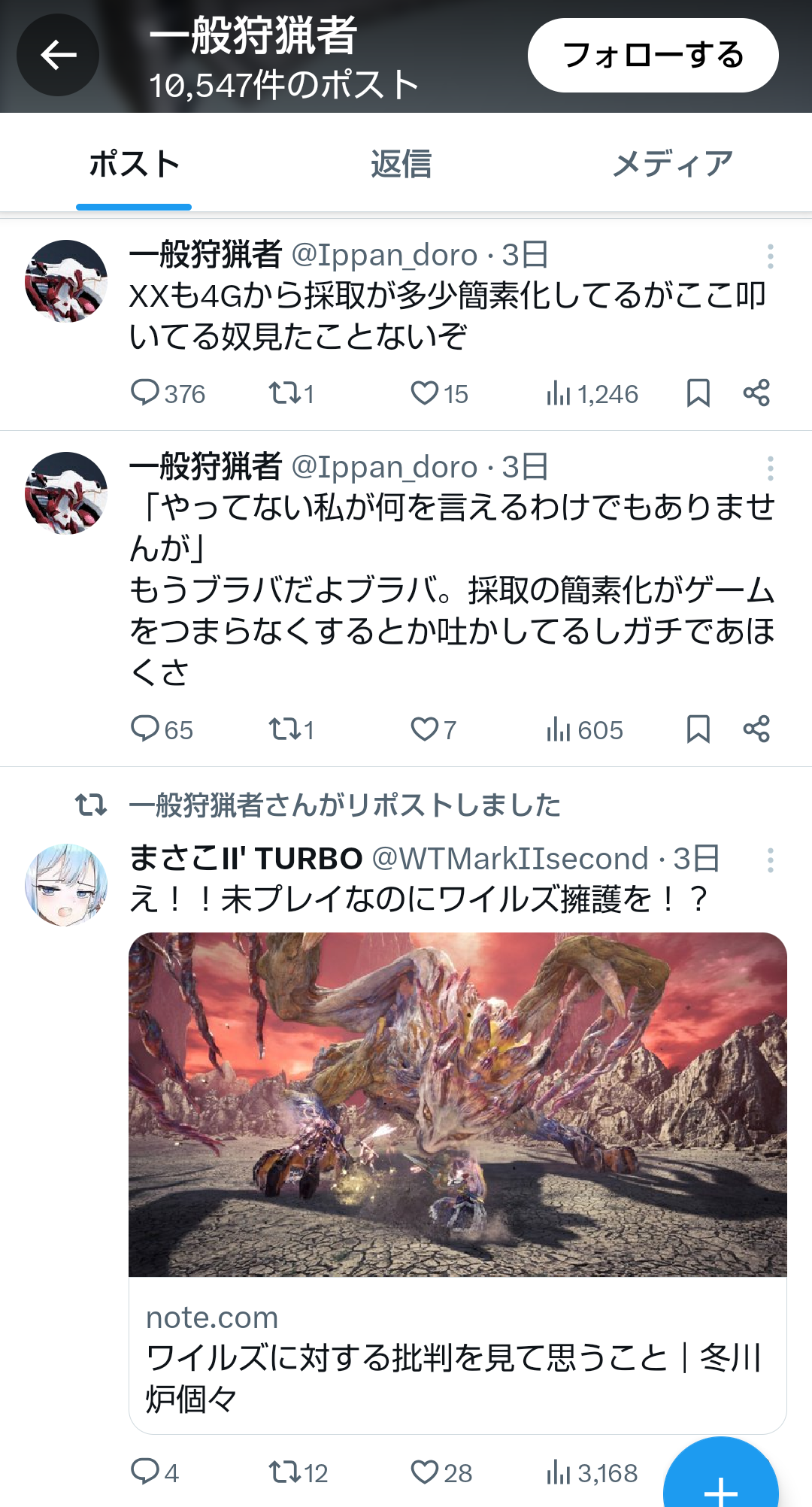Viewport: 812px width, 1507px height.
Task: Share the first post via share icon
Action: [756, 393]
